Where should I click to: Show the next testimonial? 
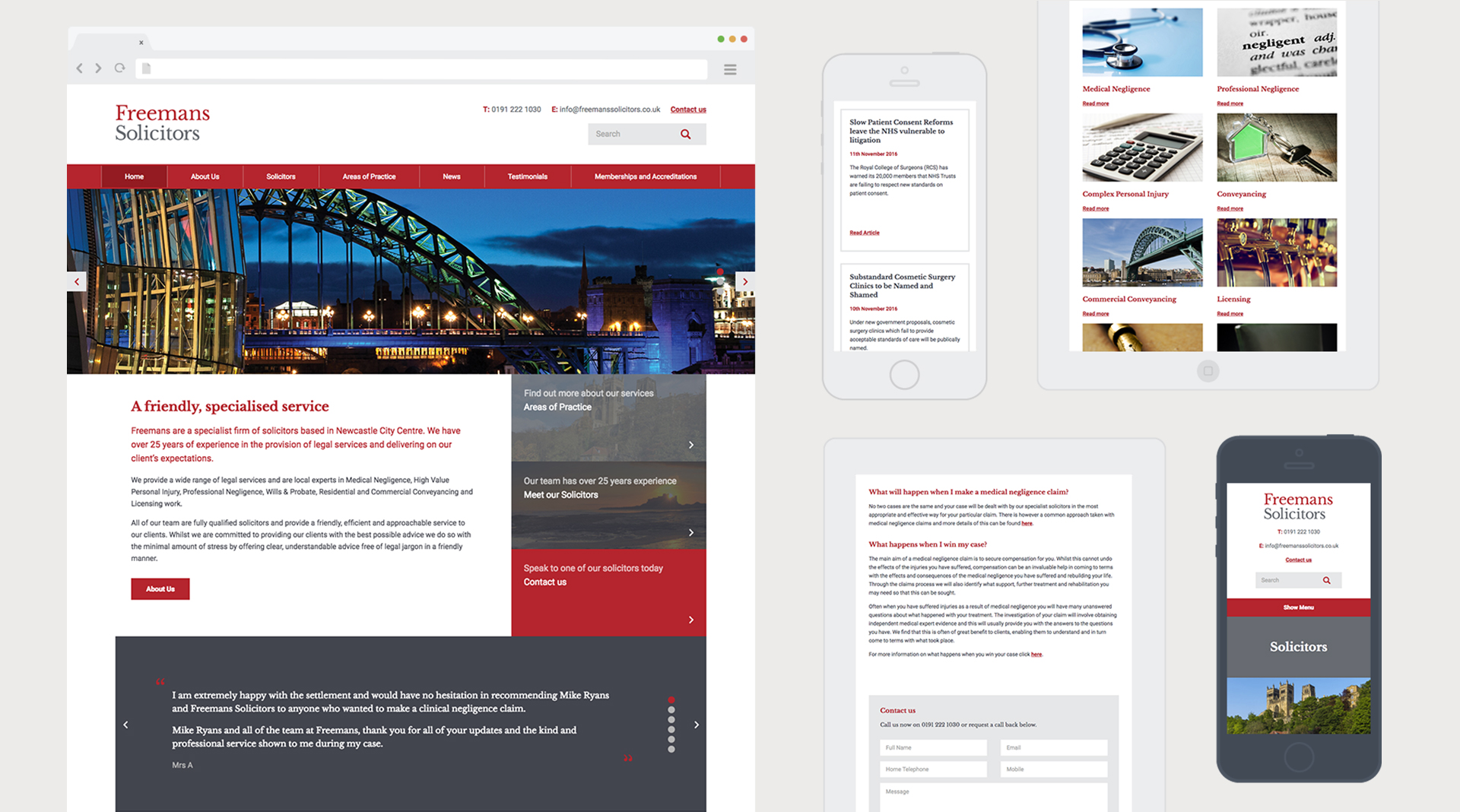pyautogui.click(x=697, y=725)
